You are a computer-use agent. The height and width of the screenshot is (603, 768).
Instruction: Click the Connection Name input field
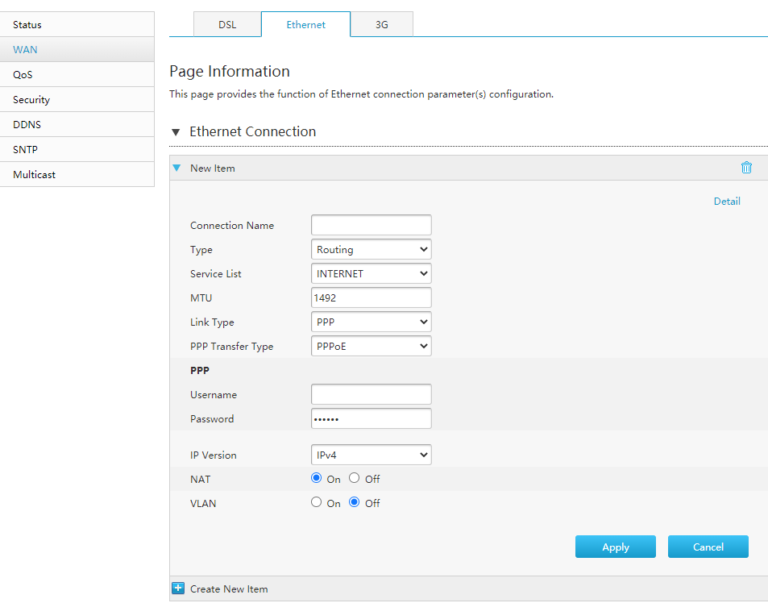tap(371, 225)
